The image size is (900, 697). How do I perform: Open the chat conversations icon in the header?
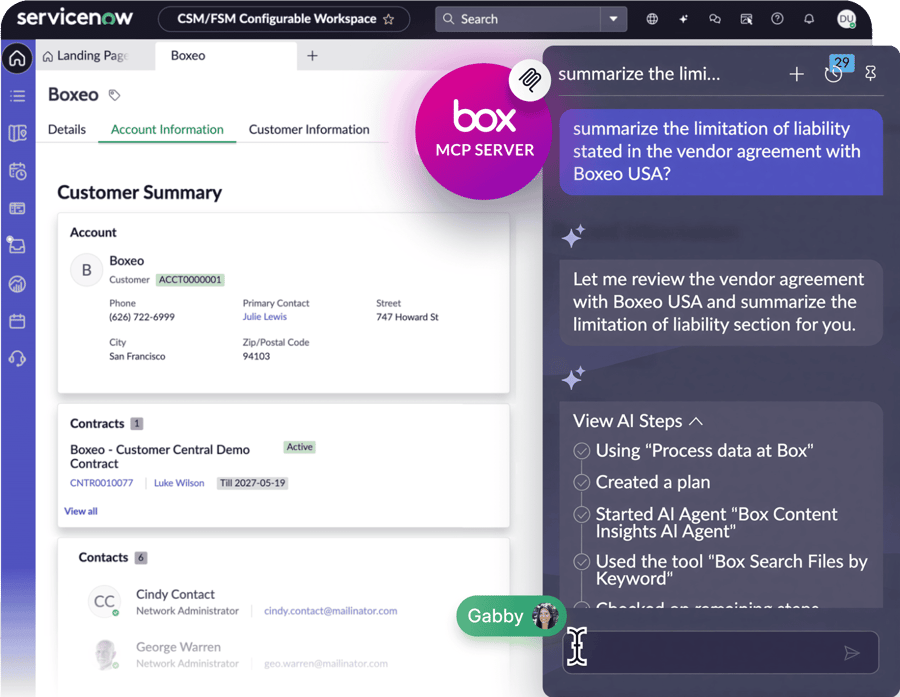click(x=715, y=19)
